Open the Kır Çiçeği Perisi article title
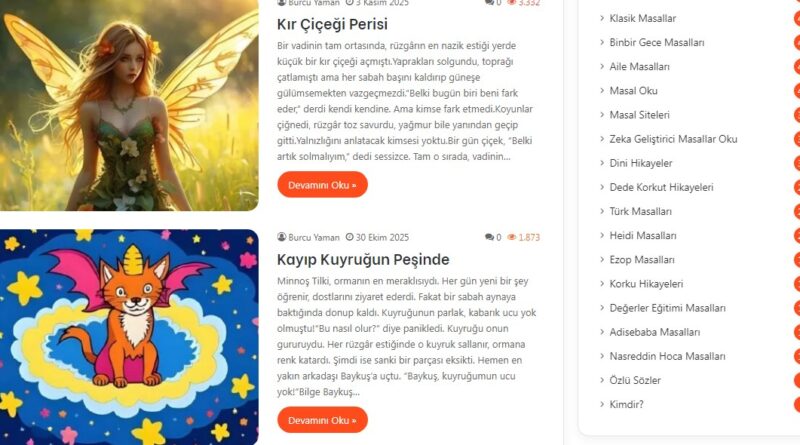 tap(332, 24)
